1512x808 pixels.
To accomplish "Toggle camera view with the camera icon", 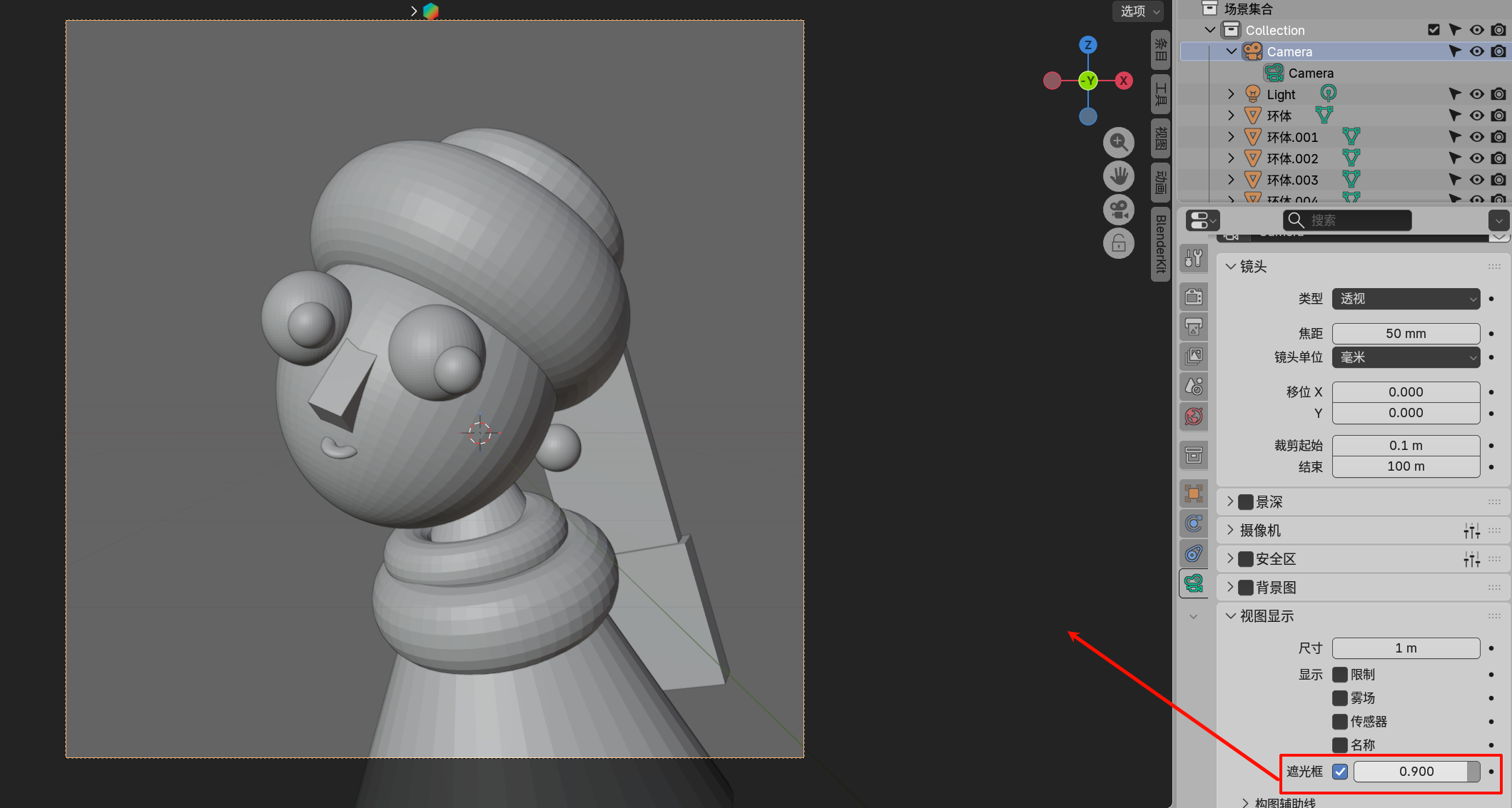I will pos(1118,210).
